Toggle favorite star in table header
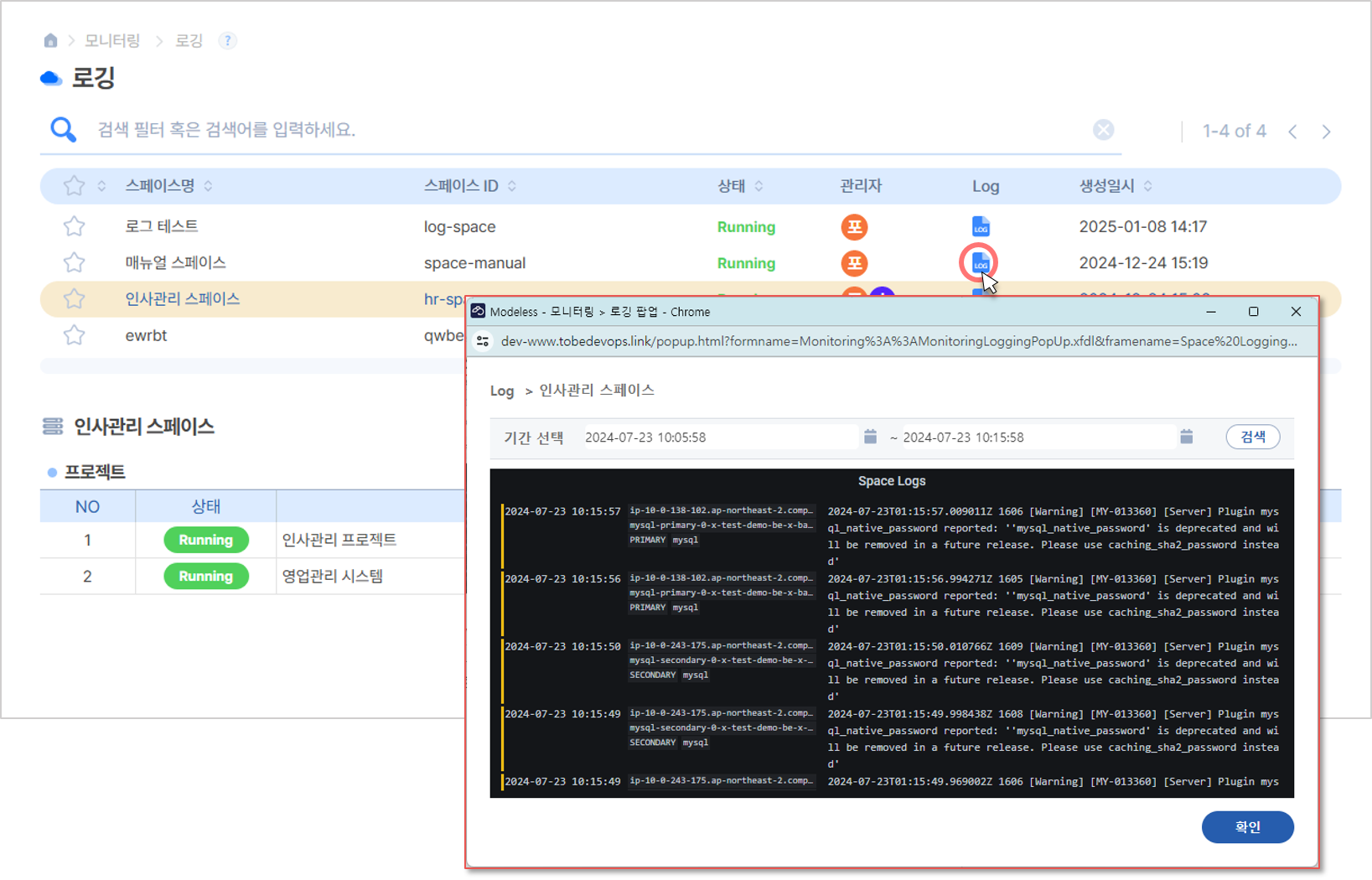1372x880 pixels. pos(74,185)
